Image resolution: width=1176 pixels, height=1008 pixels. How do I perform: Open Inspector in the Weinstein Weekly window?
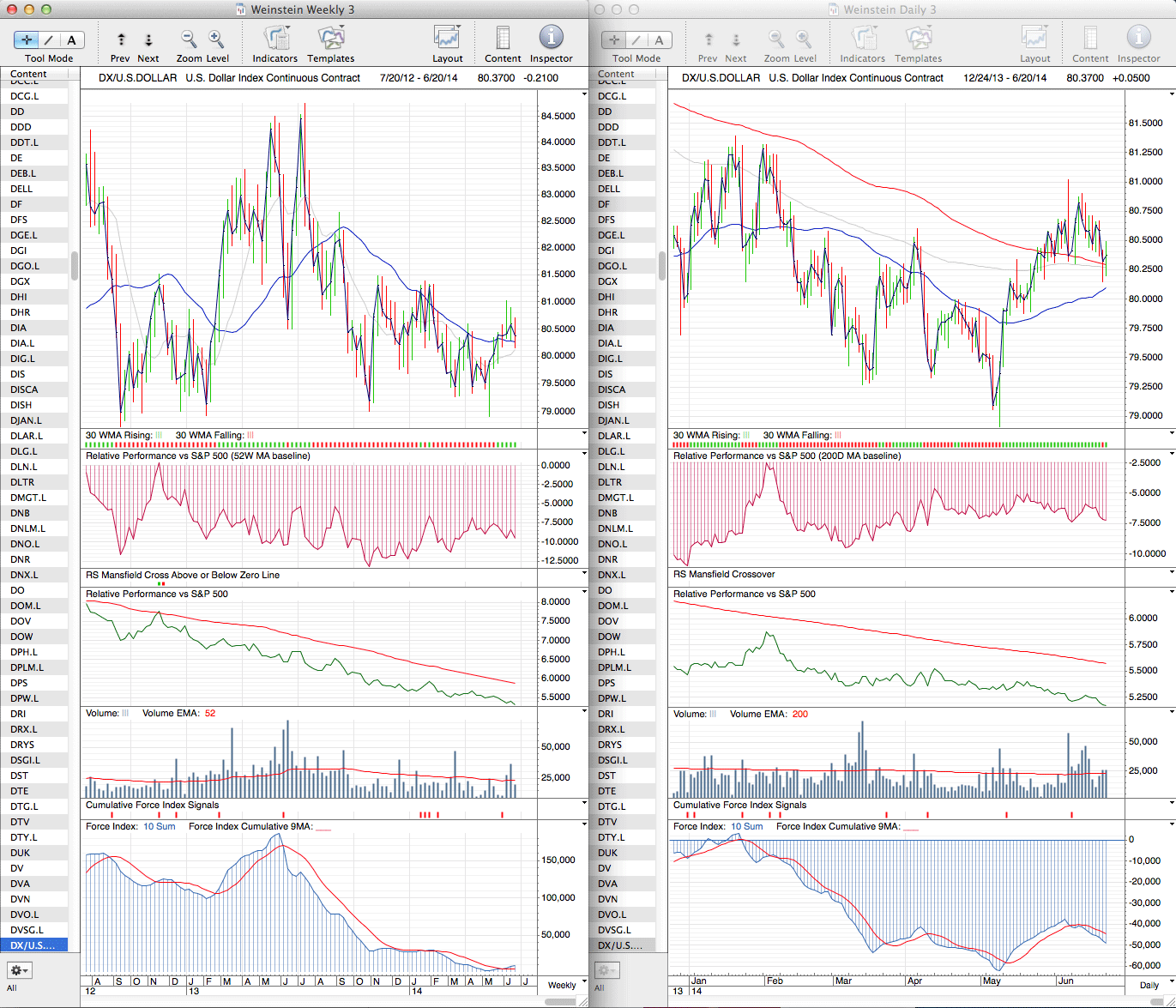(x=551, y=39)
